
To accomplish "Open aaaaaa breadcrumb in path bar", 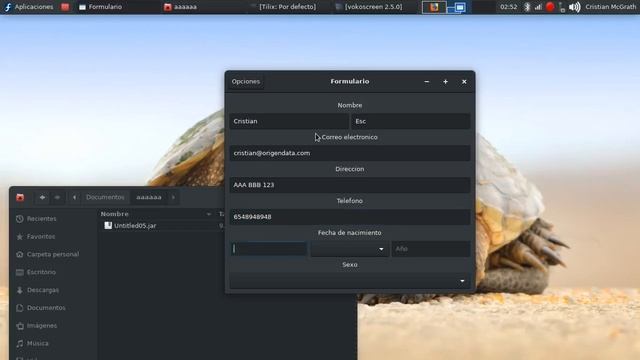I will tap(149, 197).
